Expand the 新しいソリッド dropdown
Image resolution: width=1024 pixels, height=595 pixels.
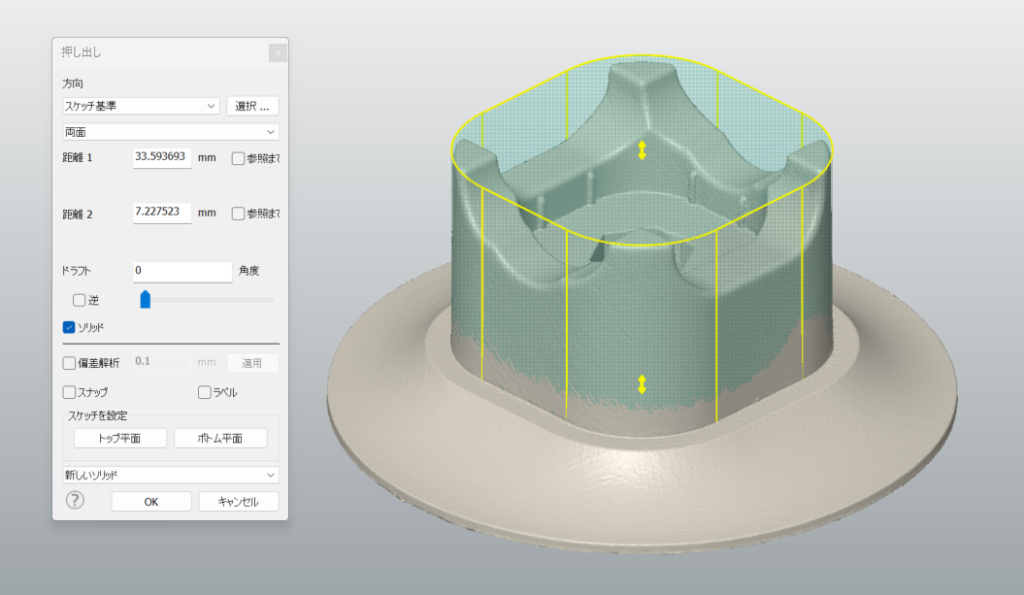click(x=170, y=475)
